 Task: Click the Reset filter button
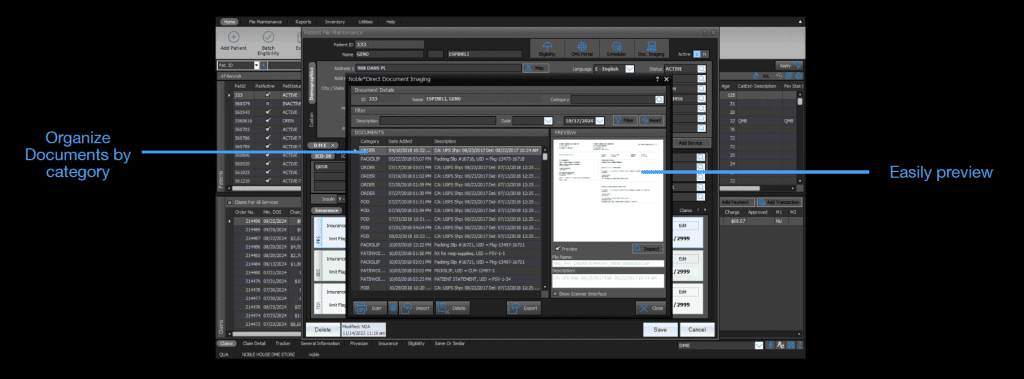point(651,121)
